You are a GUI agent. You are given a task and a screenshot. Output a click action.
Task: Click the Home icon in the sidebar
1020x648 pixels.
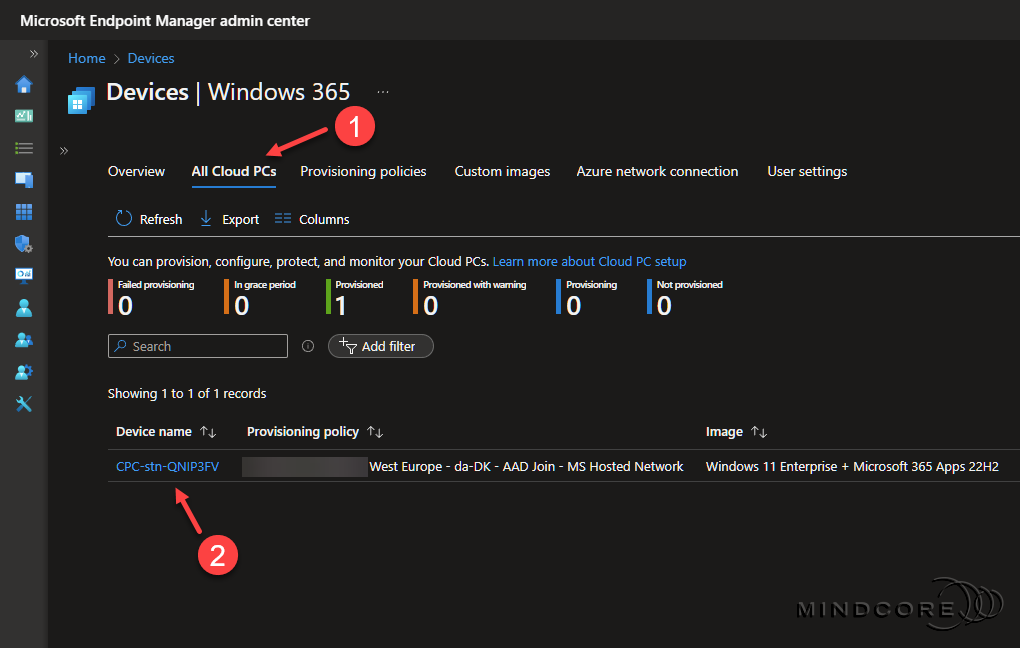click(x=24, y=84)
